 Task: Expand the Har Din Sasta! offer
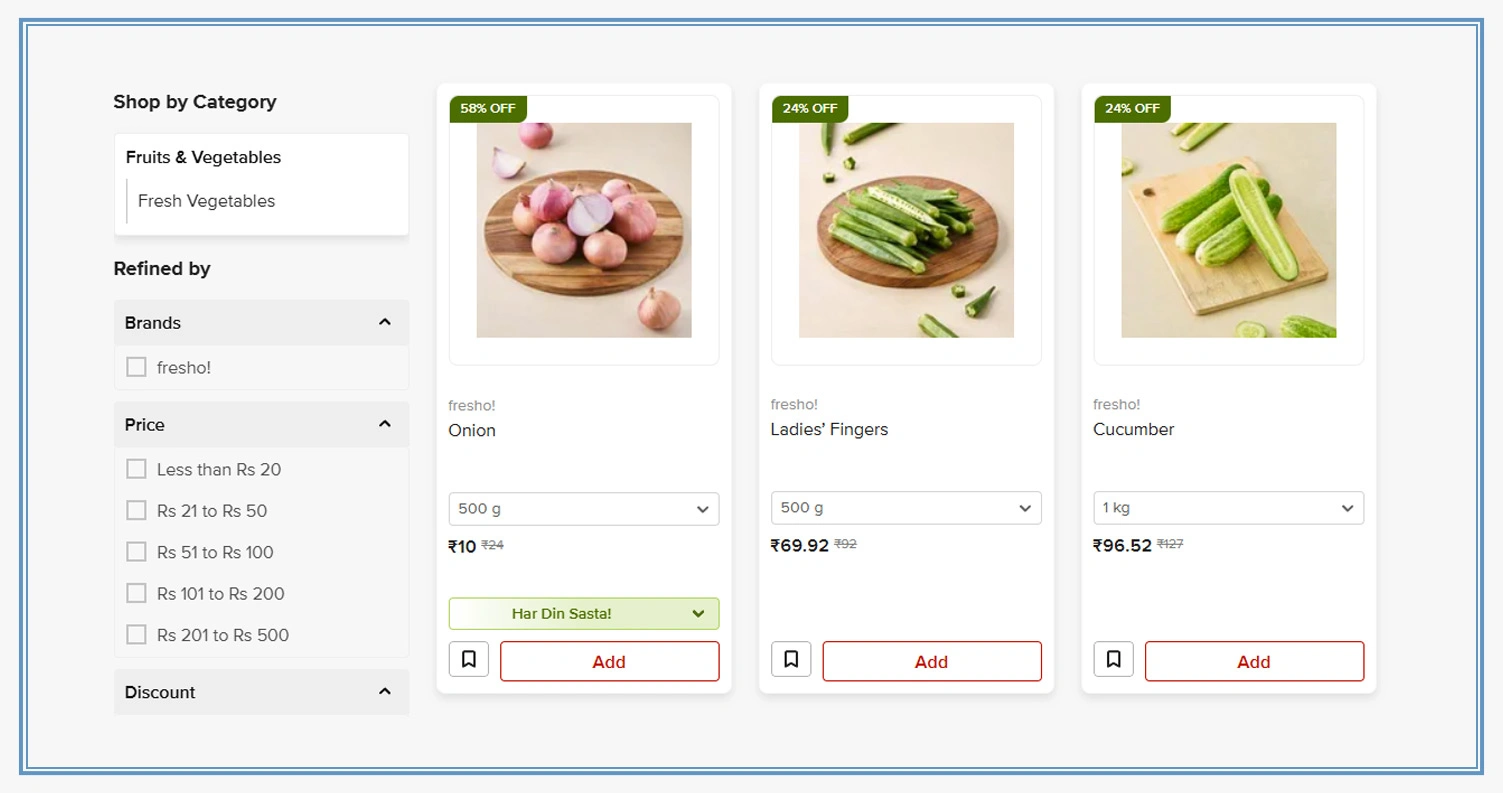tap(584, 613)
